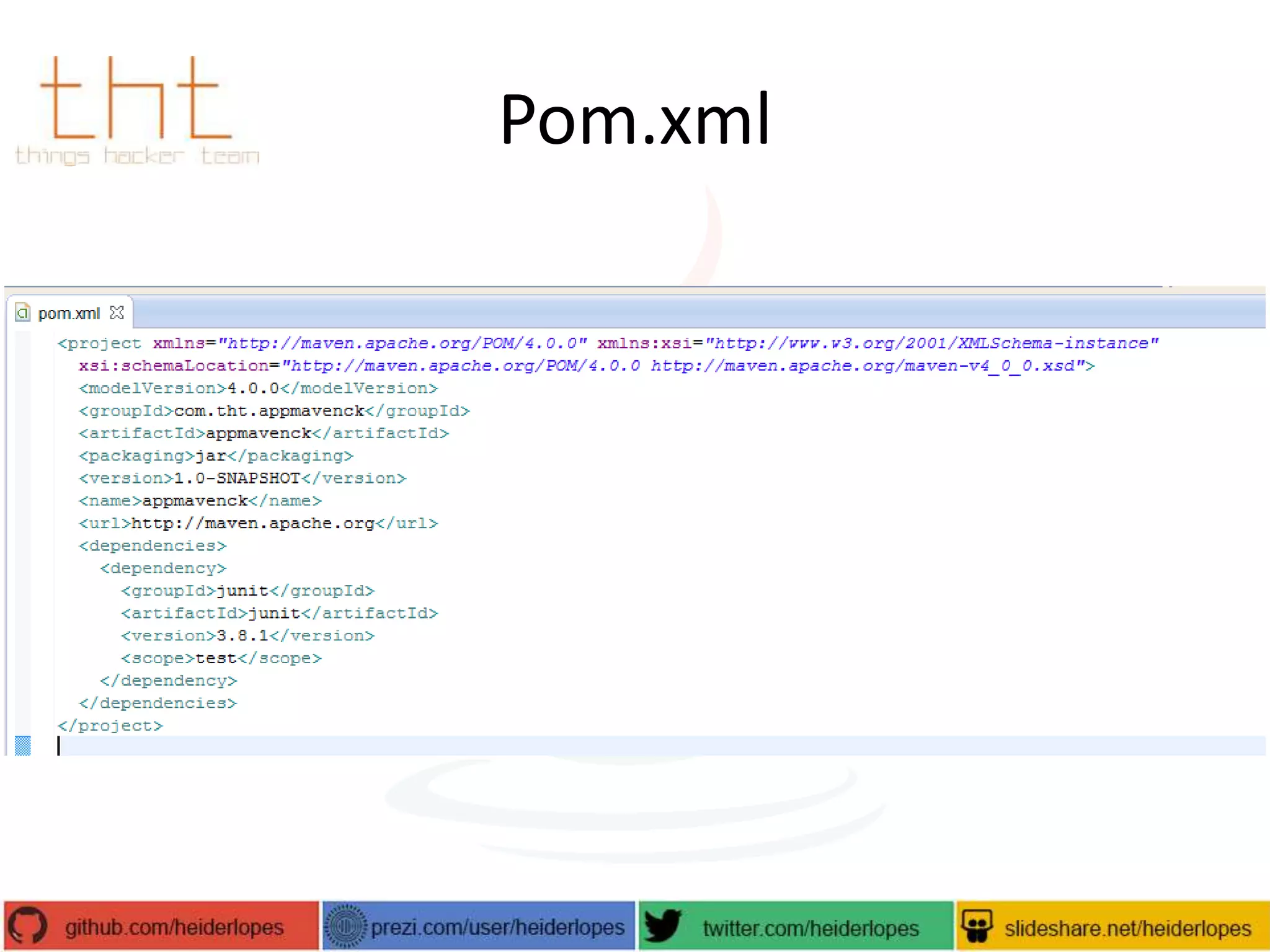Click the pom.xml file icon in the tab
This screenshot has height=952, width=1270.
coord(23,312)
